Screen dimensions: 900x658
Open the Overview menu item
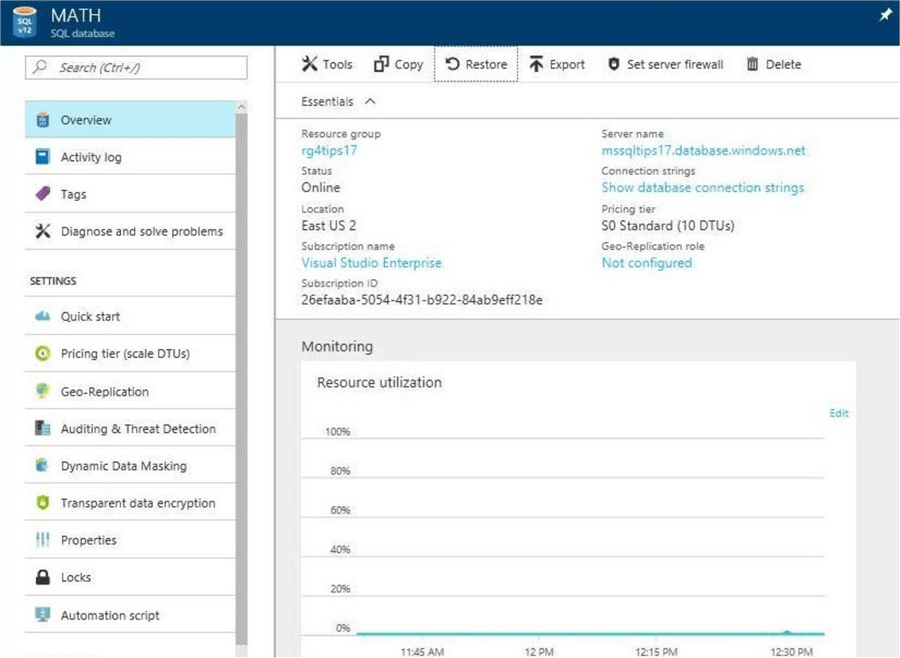point(130,120)
